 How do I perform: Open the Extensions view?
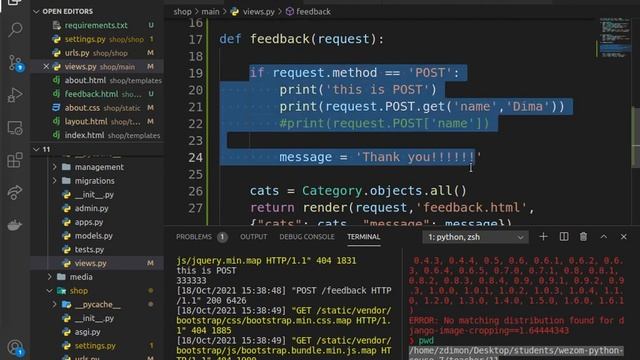point(15,160)
